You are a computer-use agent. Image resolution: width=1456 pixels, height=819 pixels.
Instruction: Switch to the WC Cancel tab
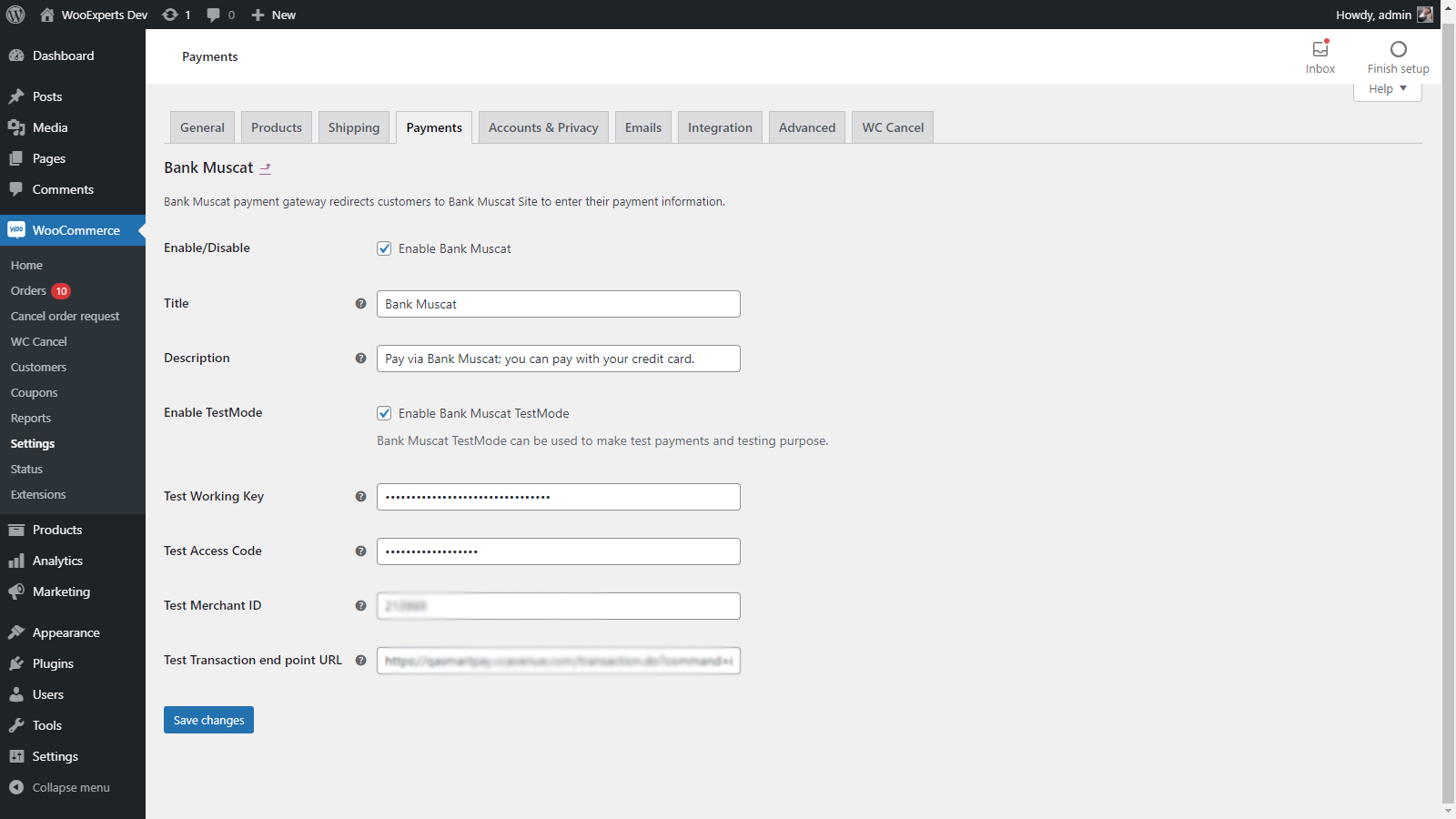(893, 127)
